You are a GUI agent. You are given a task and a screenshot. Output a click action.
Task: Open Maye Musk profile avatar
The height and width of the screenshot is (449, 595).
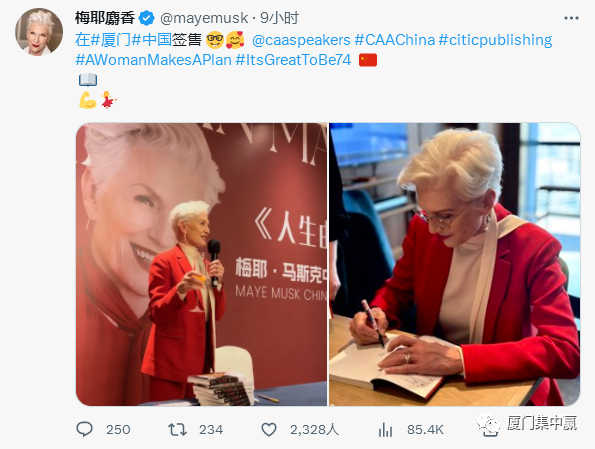[39, 32]
